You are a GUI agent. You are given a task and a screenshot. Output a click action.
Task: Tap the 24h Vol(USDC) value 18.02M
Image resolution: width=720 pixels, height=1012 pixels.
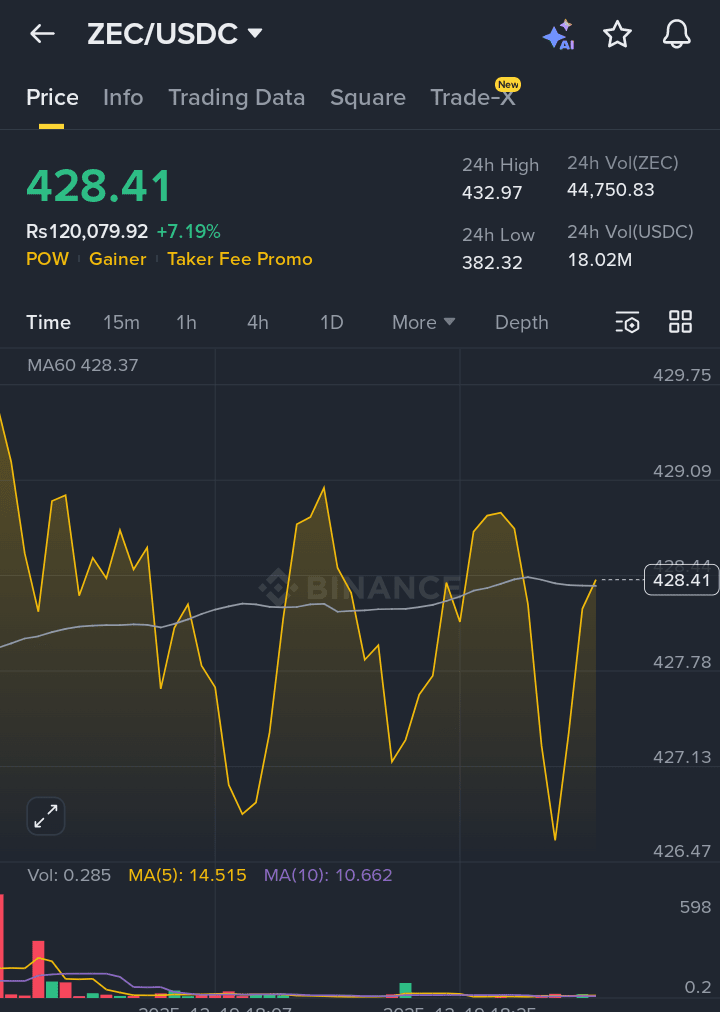[600, 260]
